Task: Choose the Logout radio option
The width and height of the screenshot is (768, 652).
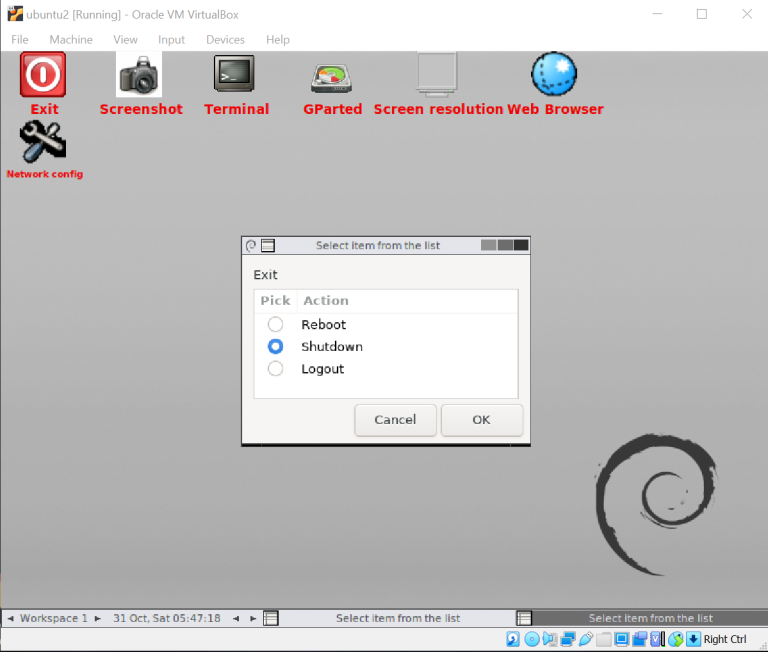Action: click(x=275, y=369)
